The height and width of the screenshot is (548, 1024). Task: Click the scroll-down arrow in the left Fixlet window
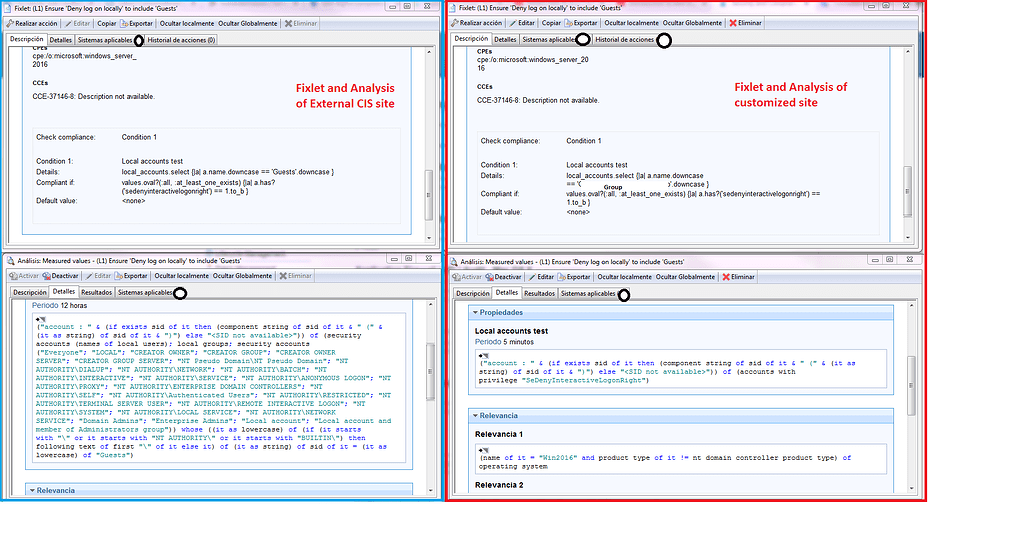pos(429,238)
